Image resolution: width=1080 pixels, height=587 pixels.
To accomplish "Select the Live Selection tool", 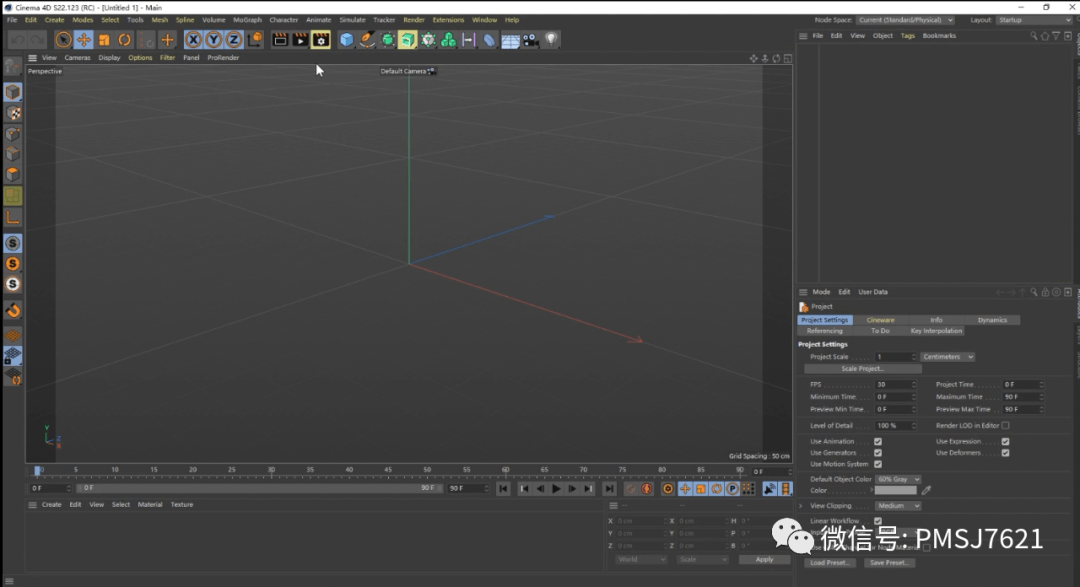I will coord(63,40).
